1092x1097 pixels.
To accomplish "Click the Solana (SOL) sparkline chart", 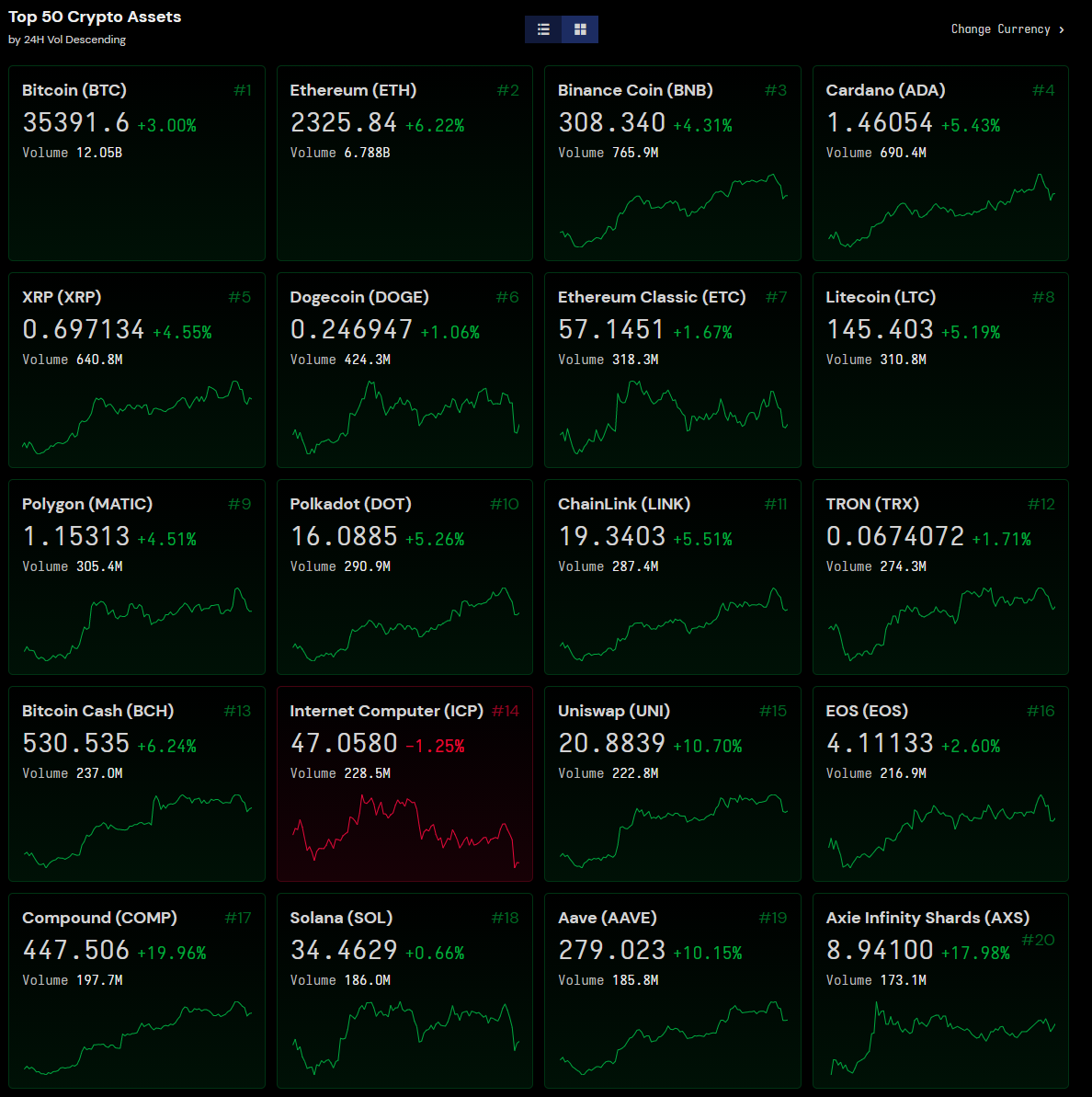I will coord(405,1038).
